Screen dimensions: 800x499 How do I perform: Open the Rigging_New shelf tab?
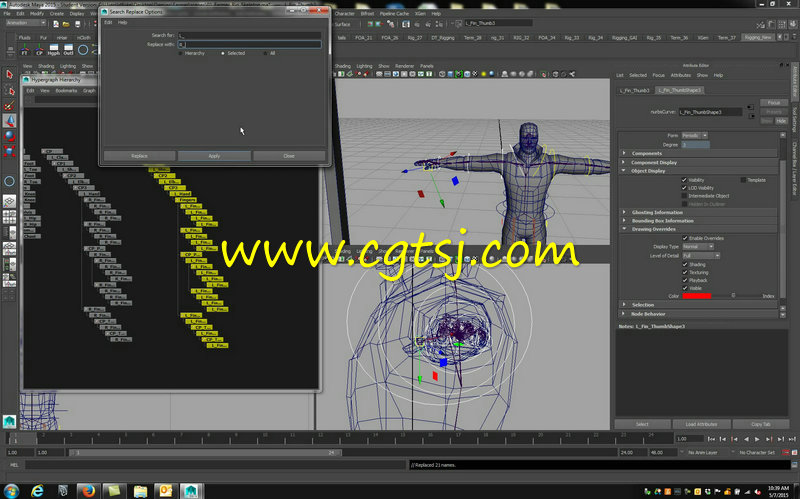coord(758,38)
